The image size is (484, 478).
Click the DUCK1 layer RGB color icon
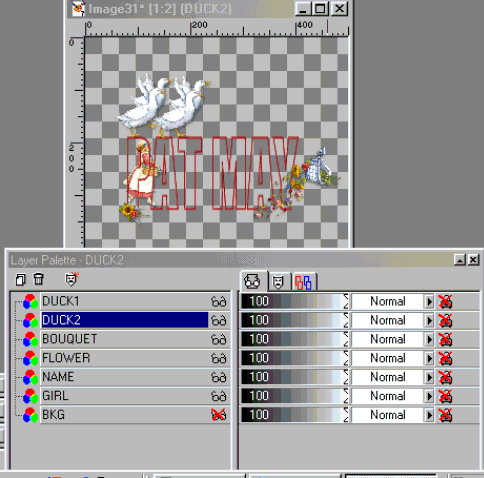(30, 302)
